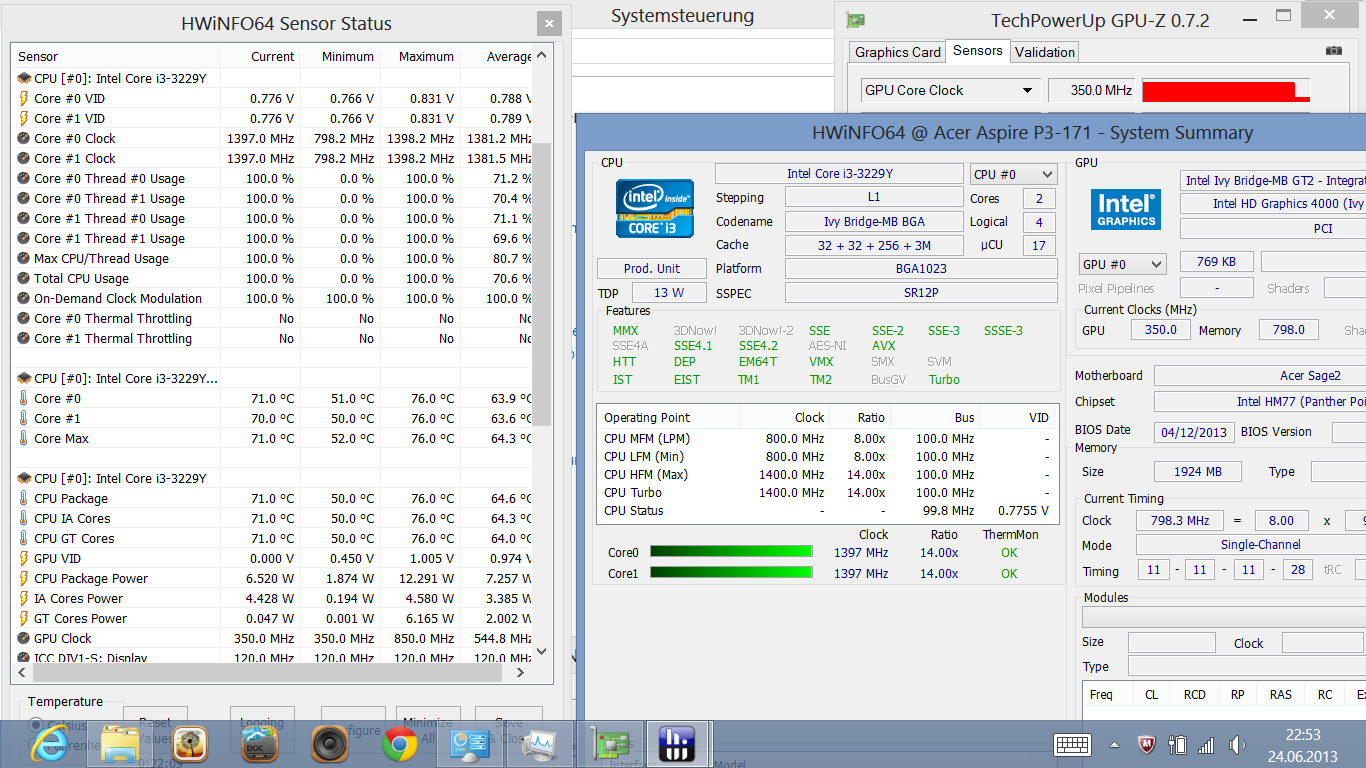Image resolution: width=1366 pixels, height=768 pixels.
Task: Click the gauge icon beside GPU Clock
Action: tap(24, 638)
